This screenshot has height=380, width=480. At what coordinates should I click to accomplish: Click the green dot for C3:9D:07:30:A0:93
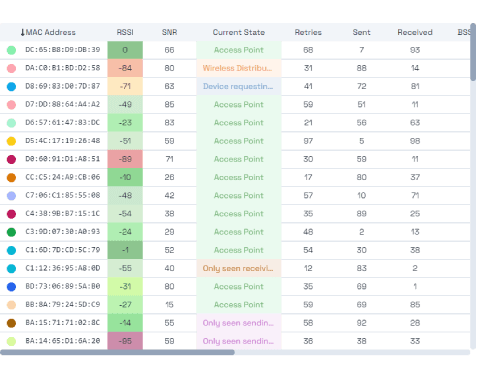pos(11,232)
